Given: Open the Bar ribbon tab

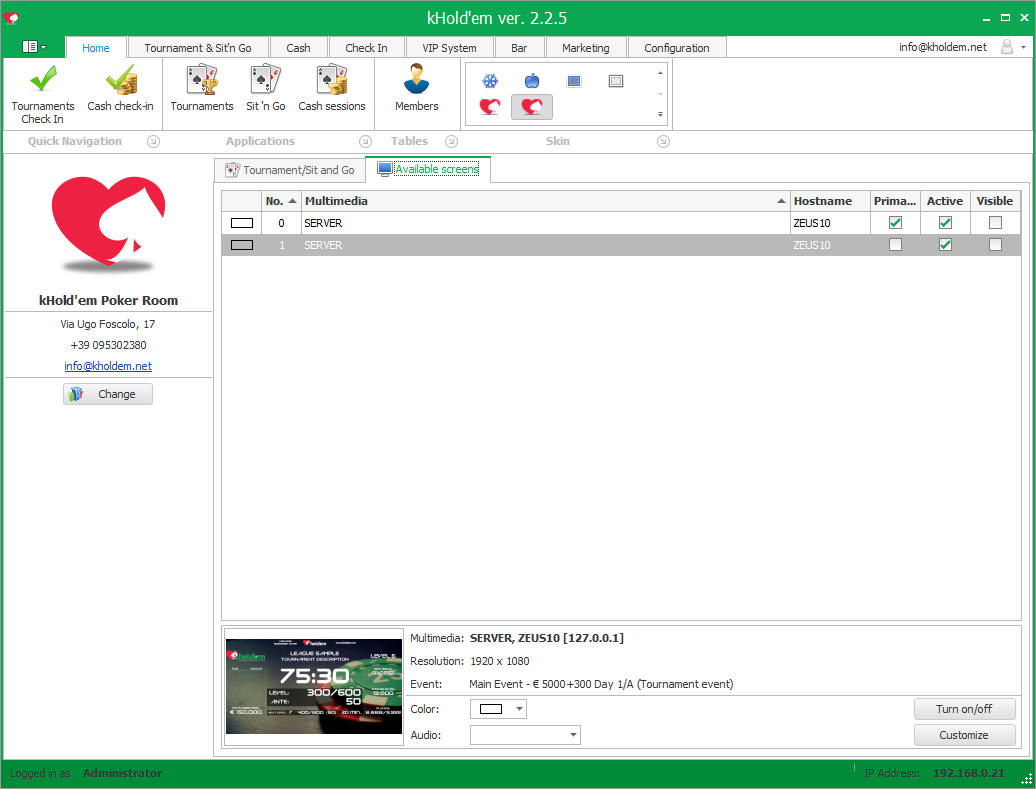Looking at the screenshot, I should pyautogui.click(x=519, y=48).
